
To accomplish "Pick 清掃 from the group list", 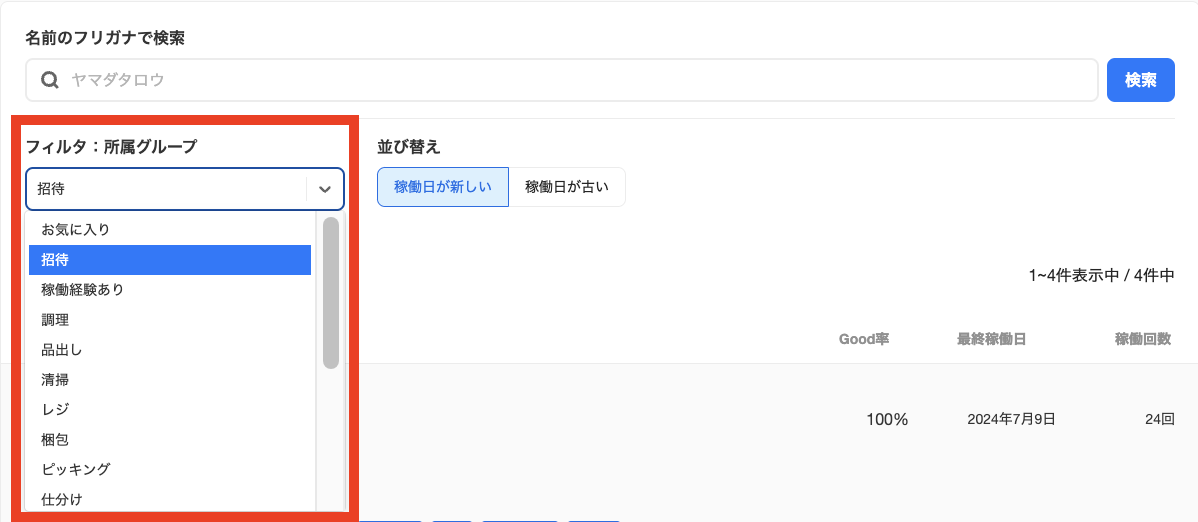I will pyautogui.click(x=170, y=379).
